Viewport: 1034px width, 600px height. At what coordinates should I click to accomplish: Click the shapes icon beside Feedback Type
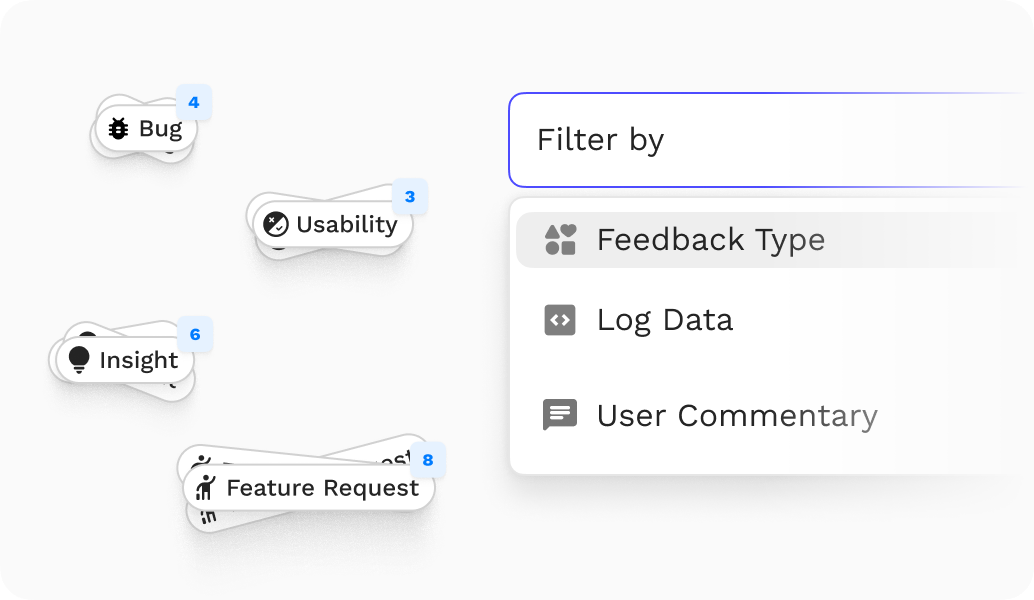point(561,239)
